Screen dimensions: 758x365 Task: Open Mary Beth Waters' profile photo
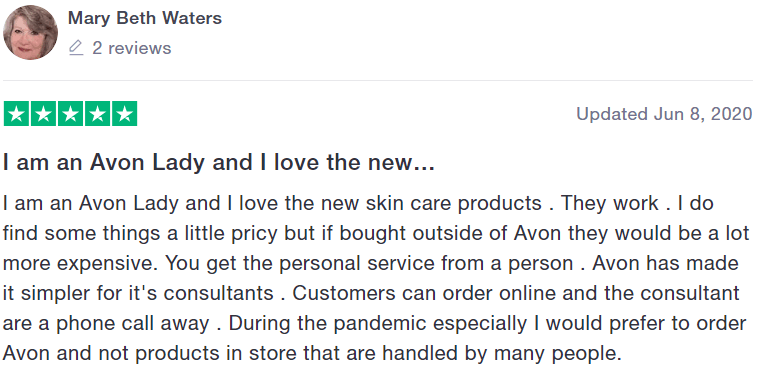[30, 32]
